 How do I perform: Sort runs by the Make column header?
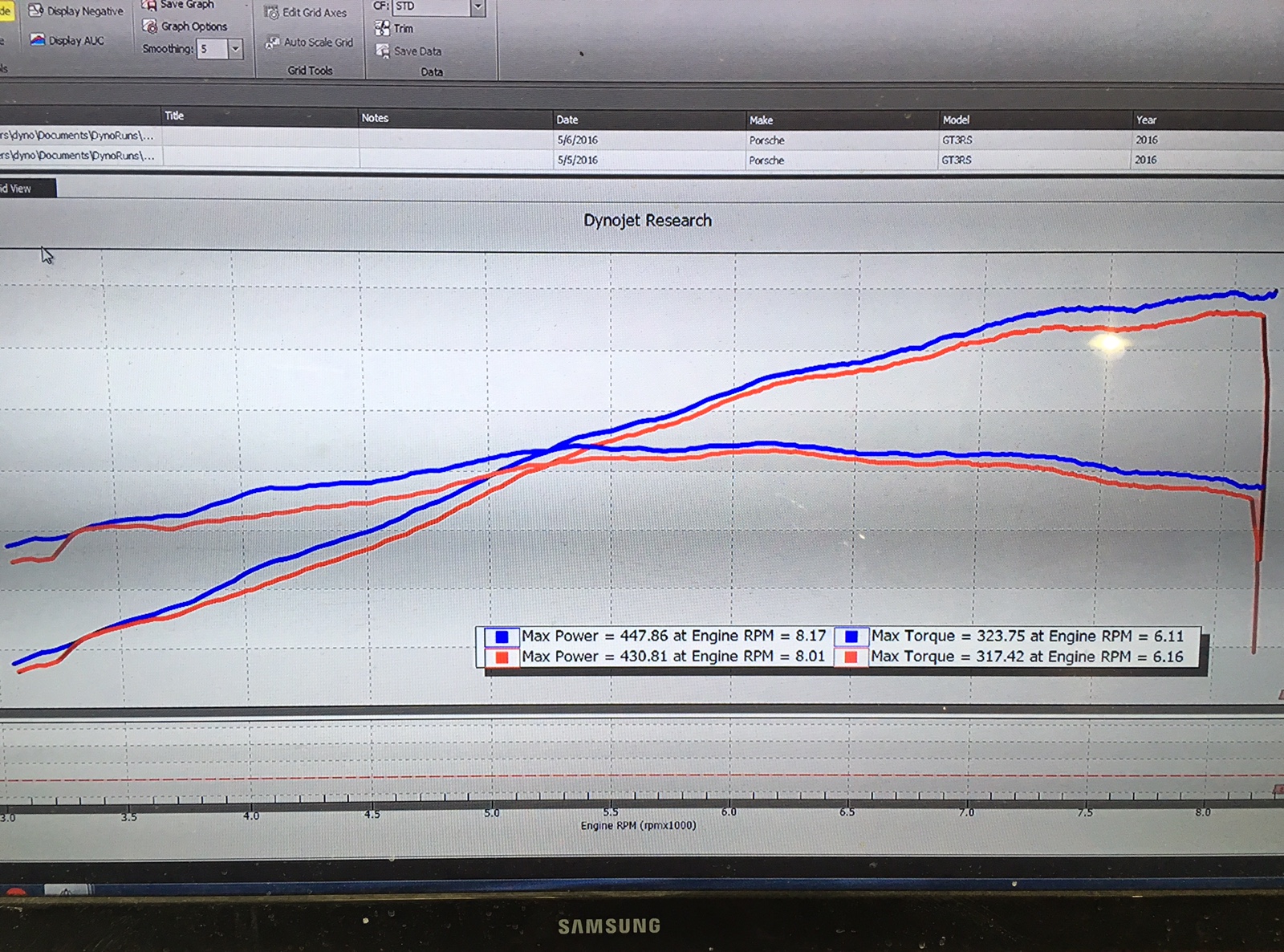(x=842, y=120)
